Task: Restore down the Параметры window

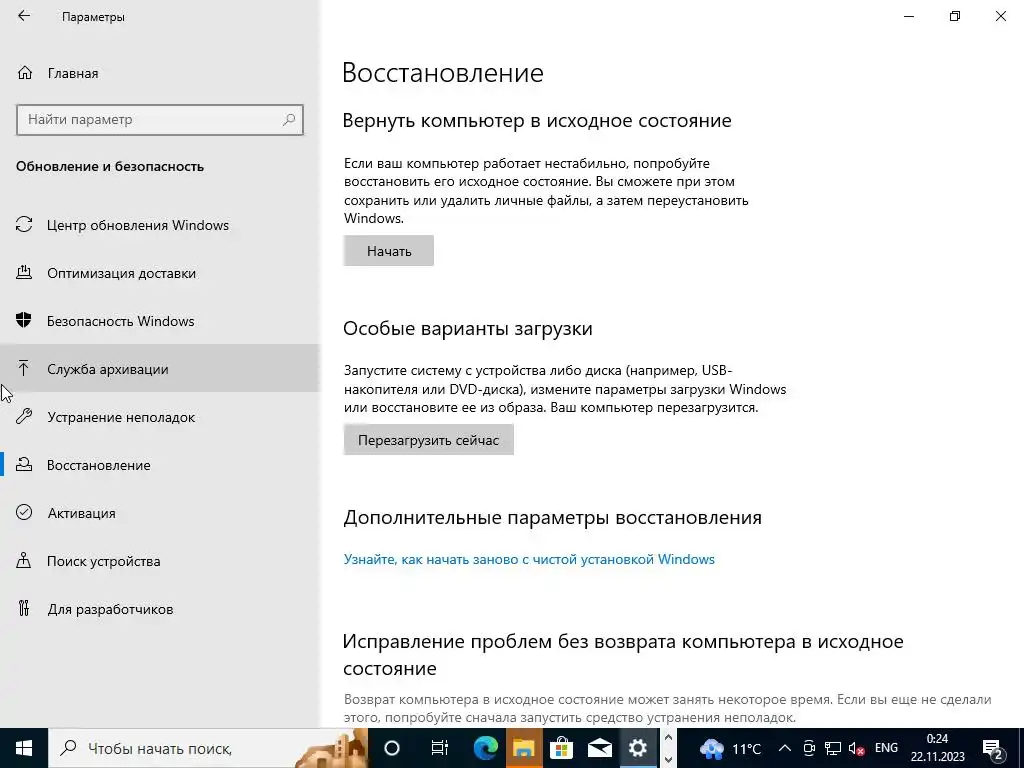Action: (x=955, y=16)
